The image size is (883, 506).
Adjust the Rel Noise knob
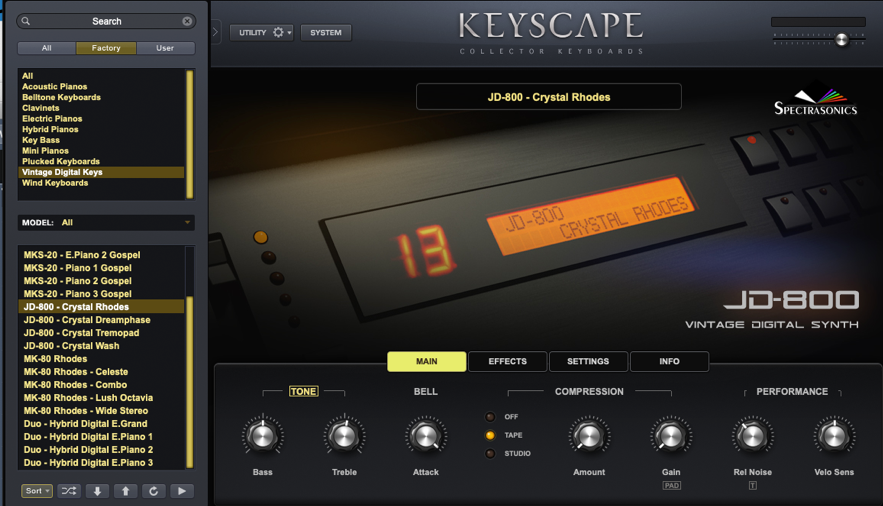752,436
